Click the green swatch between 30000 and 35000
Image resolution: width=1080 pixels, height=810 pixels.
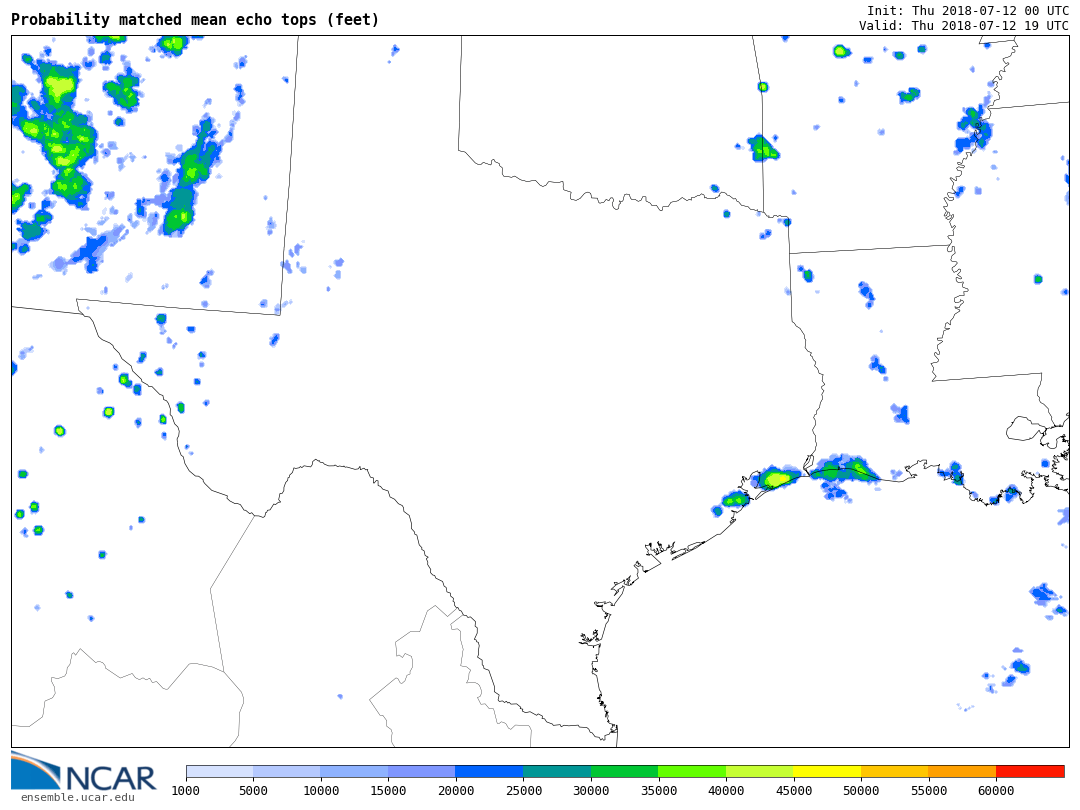pyautogui.click(x=624, y=771)
